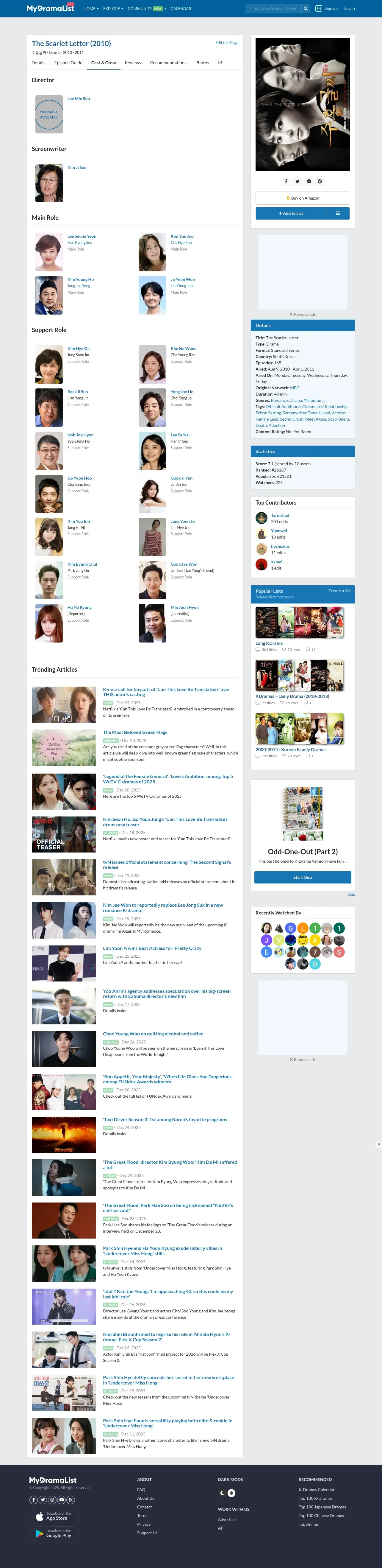Open Choo Young Woo quitting alcohol article
This screenshot has width=382, height=1568.
click(x=153, y=1034)
